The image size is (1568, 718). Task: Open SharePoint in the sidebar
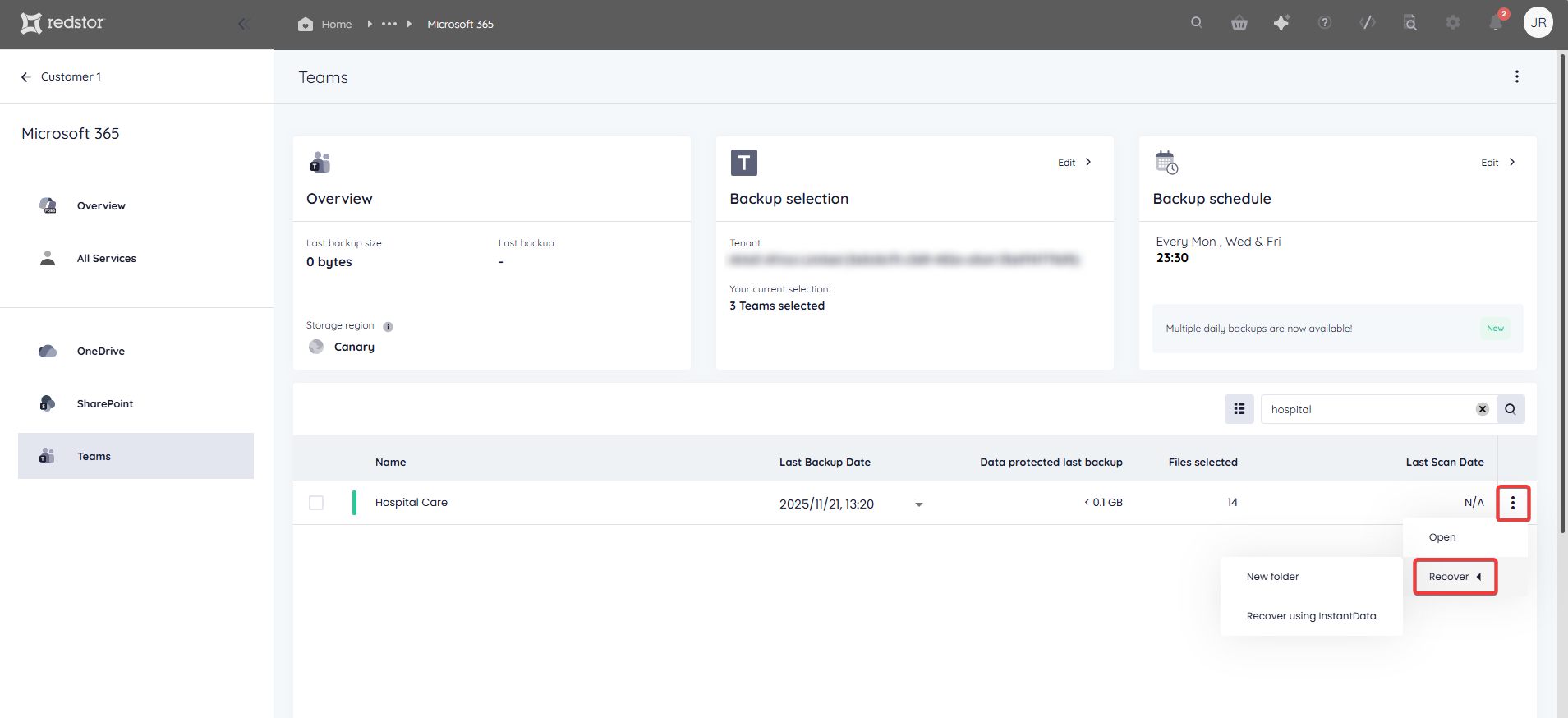(x=105, y=404)
